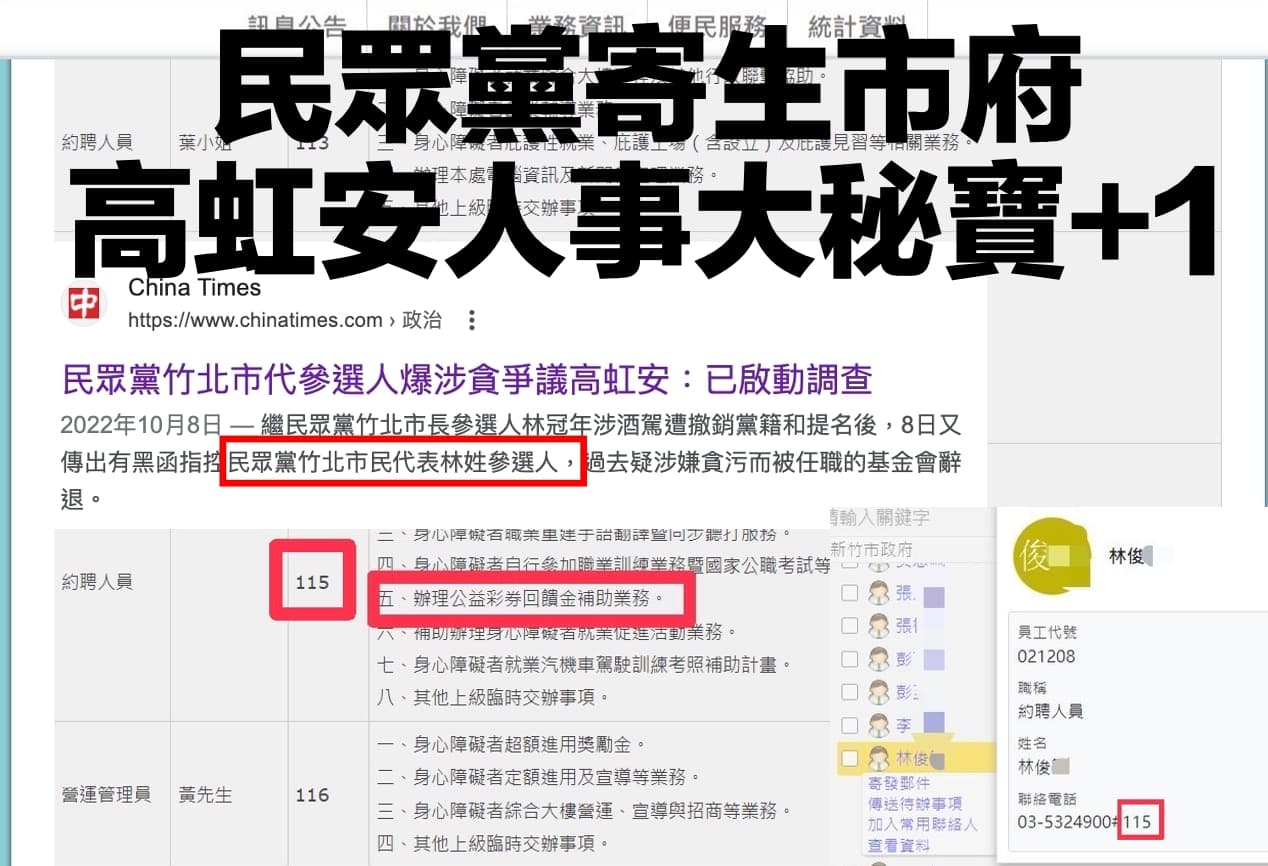The image size is (1268, 866).
Task: Click the 六、補助辦理身心障礙者就業促進活動業務 line
Action: click(x=558, y=632)
